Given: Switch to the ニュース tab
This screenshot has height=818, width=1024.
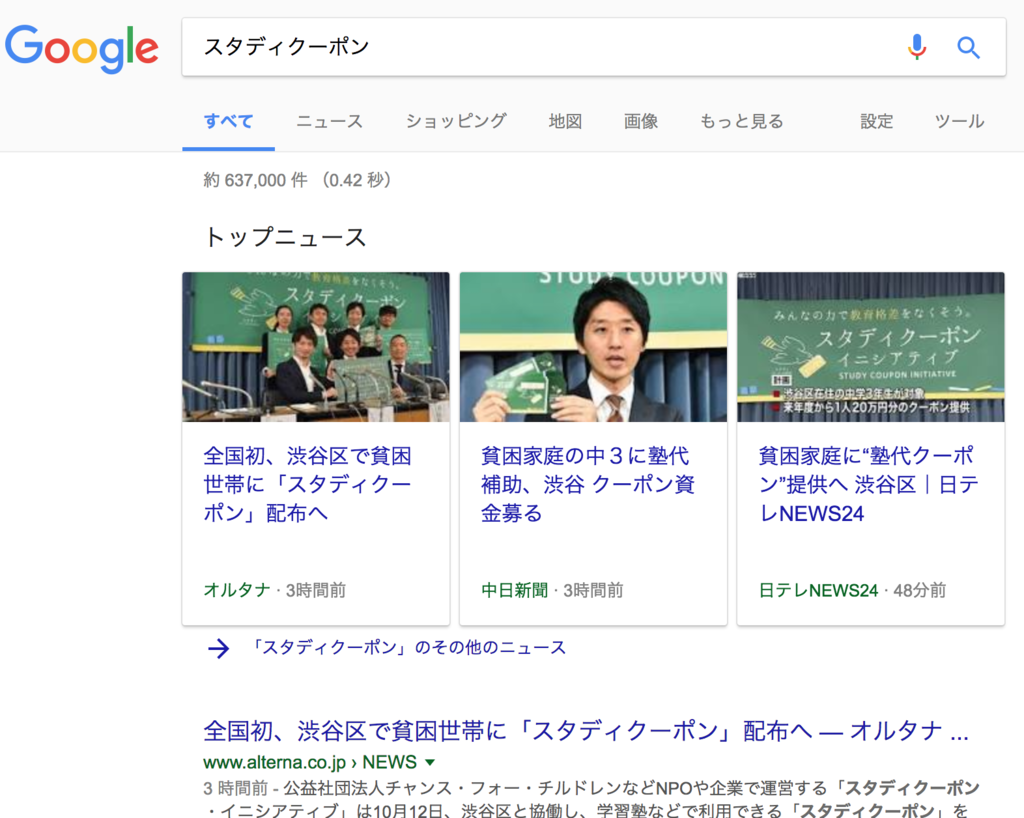Looking at the screenshot, I should pyautogui.click(x=329, y=121).
